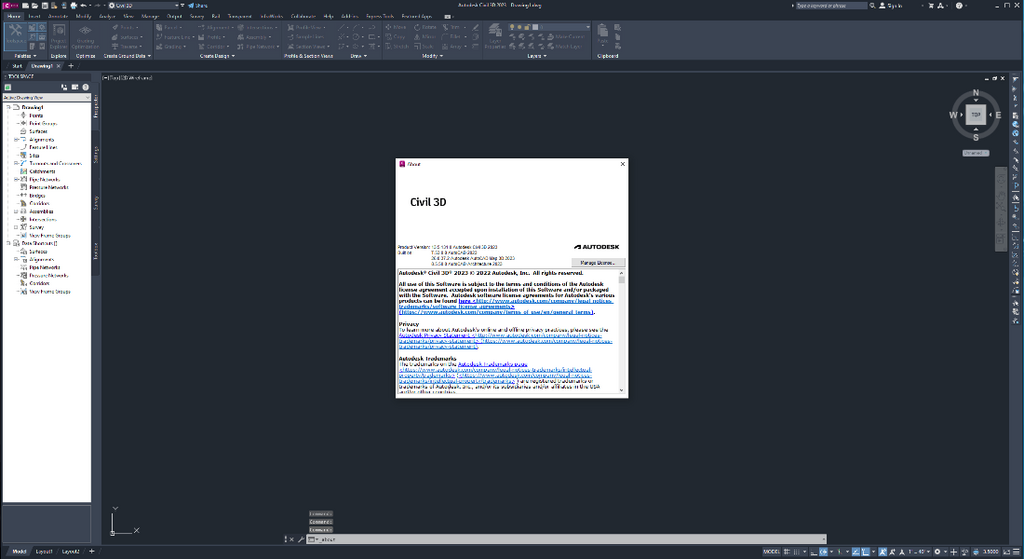Screen dimensions: 1024x559
Task: Click the Surfaces tool in the ribbon
Action: [x=125, y=37]
